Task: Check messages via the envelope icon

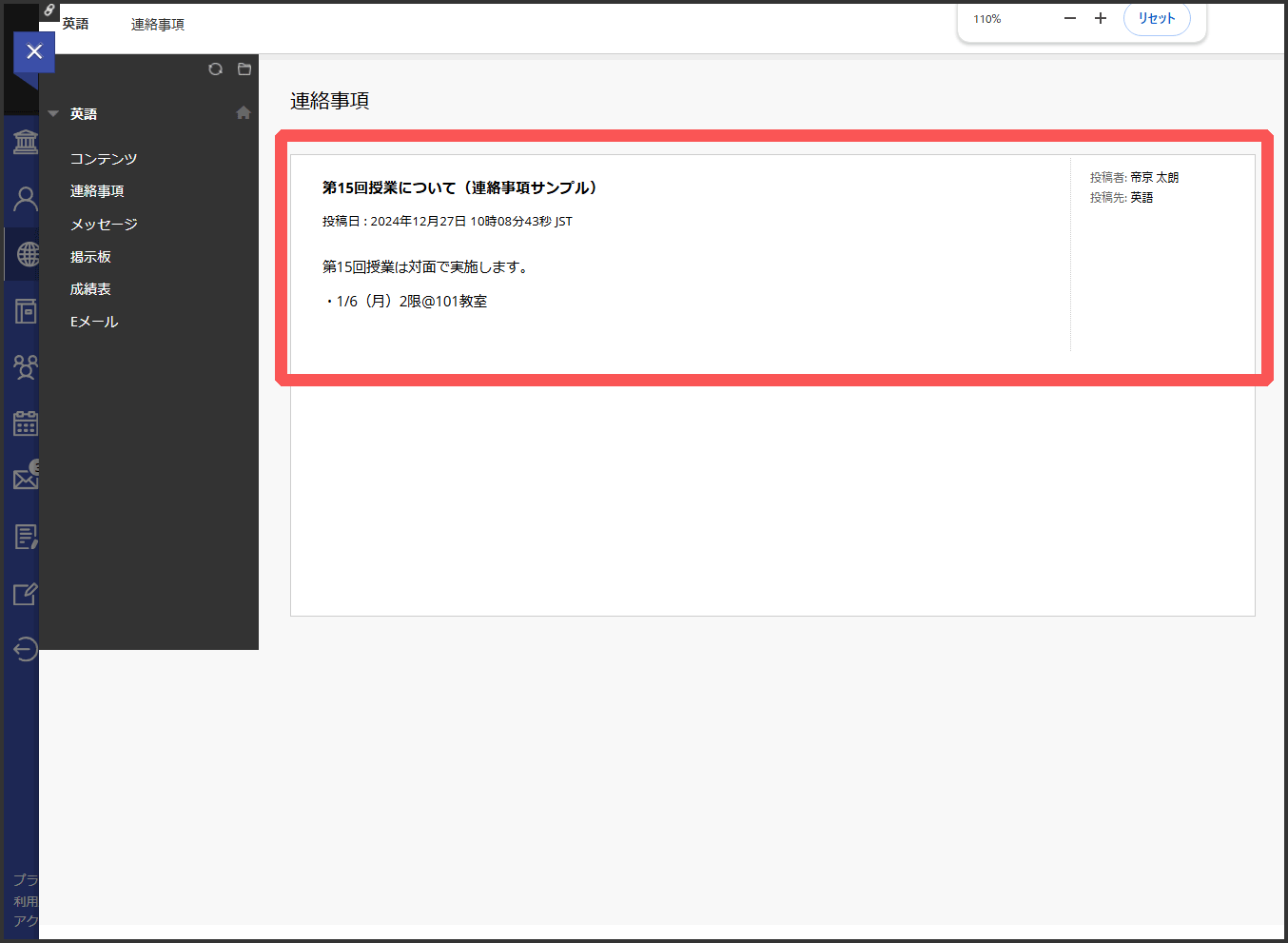Action: (x=23, y=478)
